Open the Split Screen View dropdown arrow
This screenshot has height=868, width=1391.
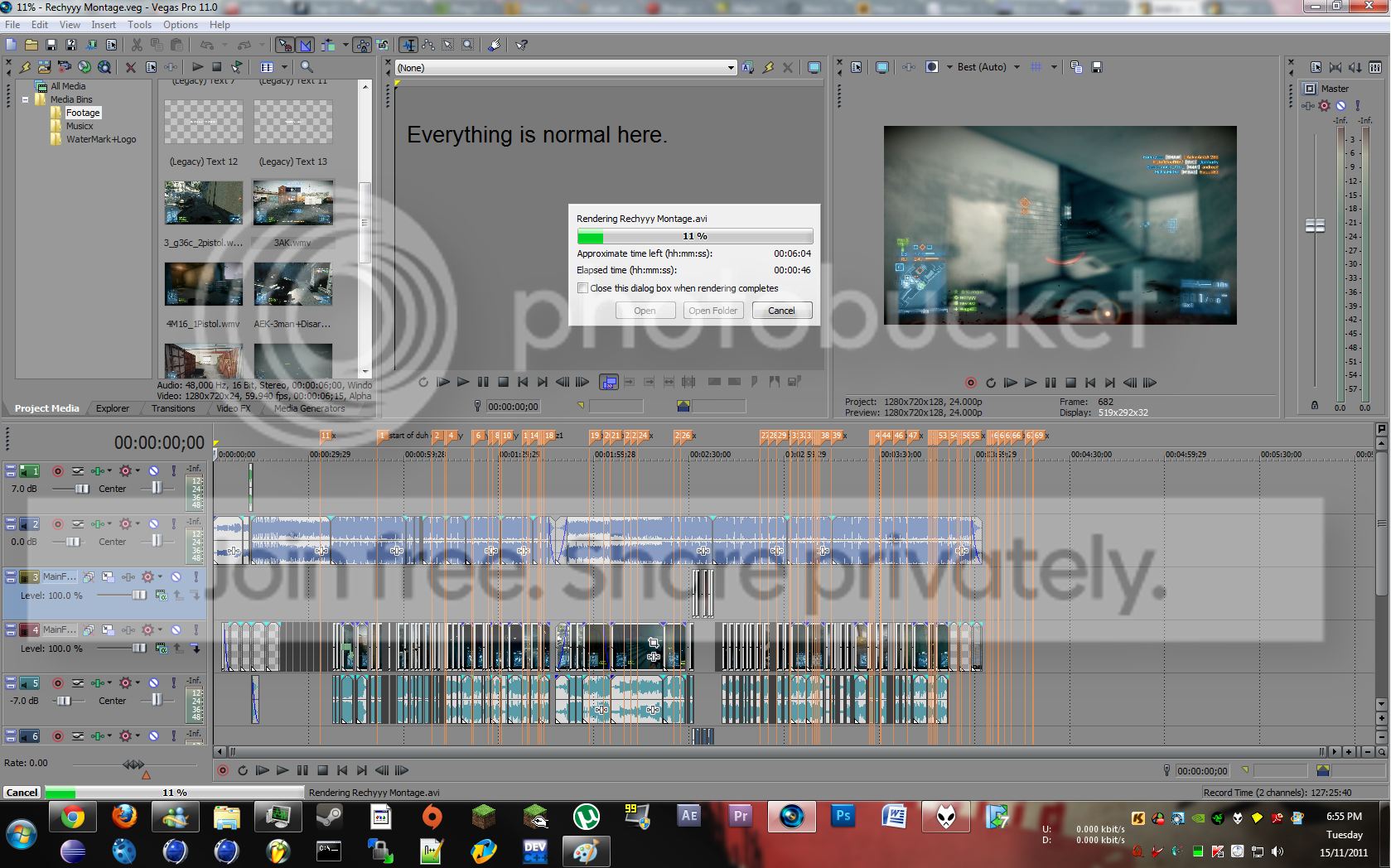pos(949,67)
